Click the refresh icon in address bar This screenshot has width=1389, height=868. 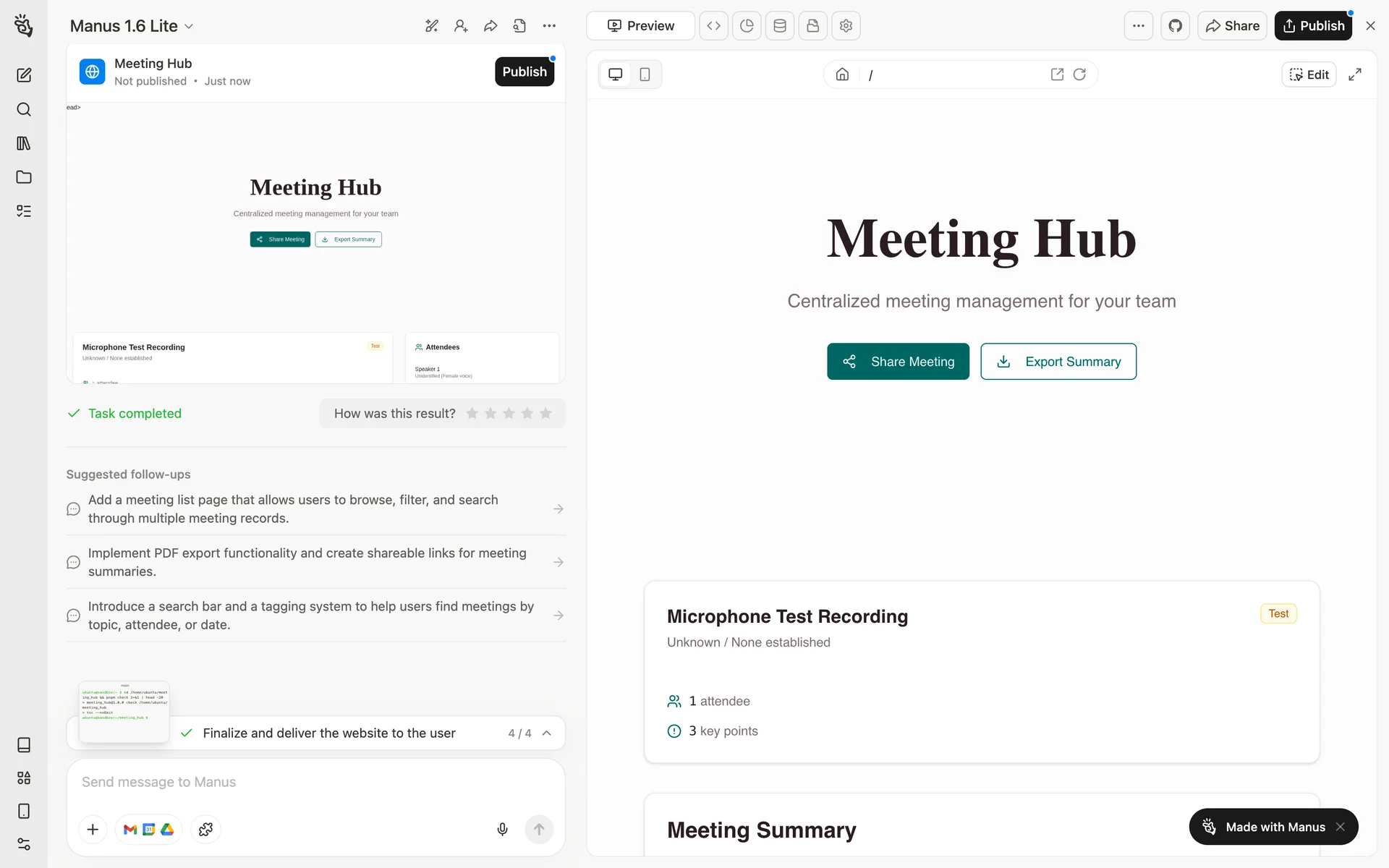point(1079,75)
